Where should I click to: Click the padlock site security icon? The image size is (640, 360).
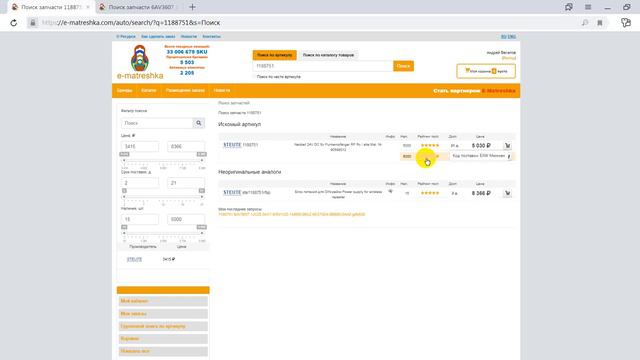point(33,23)
